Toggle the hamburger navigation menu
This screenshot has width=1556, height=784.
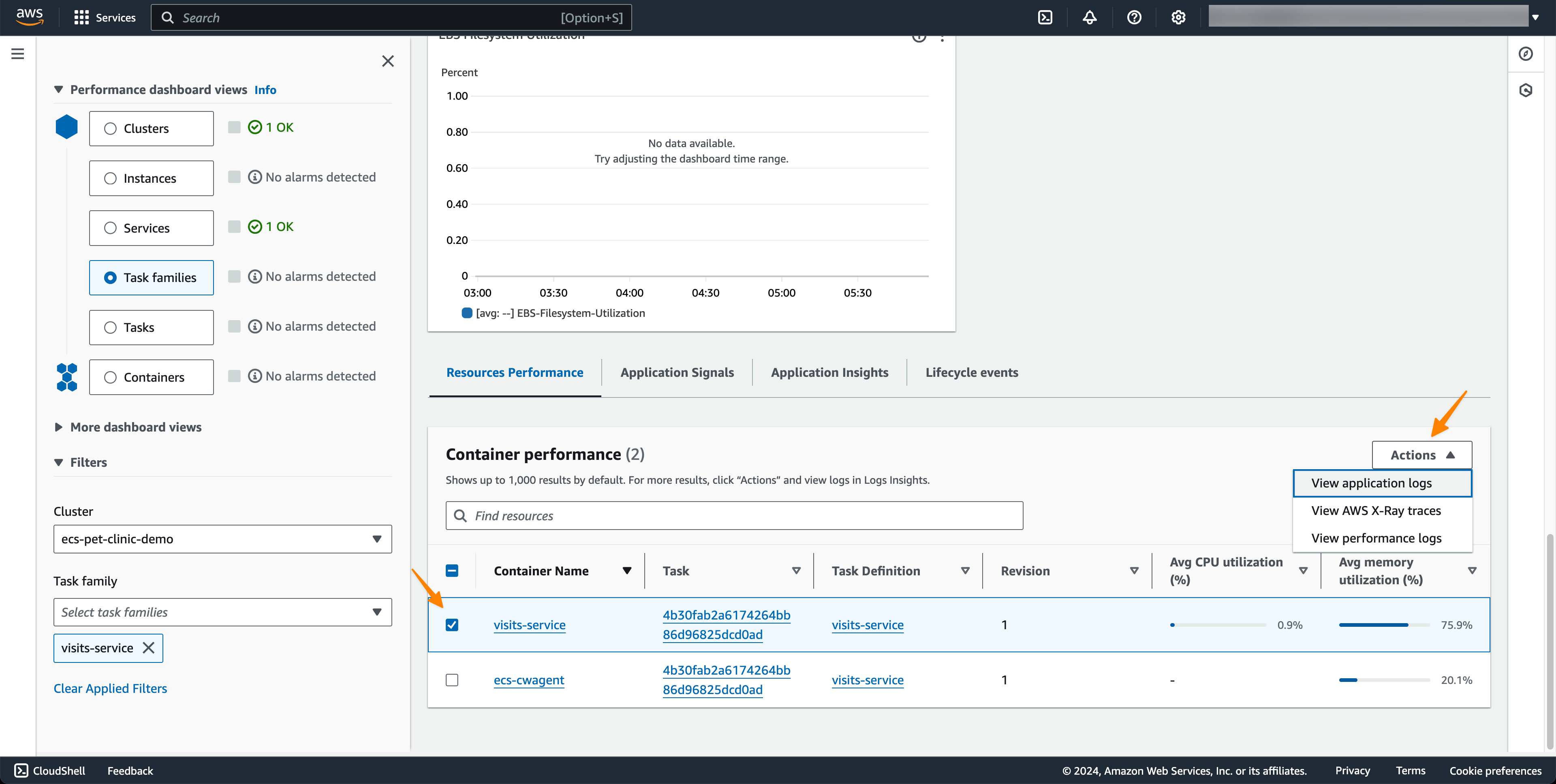tap(17, 54)
